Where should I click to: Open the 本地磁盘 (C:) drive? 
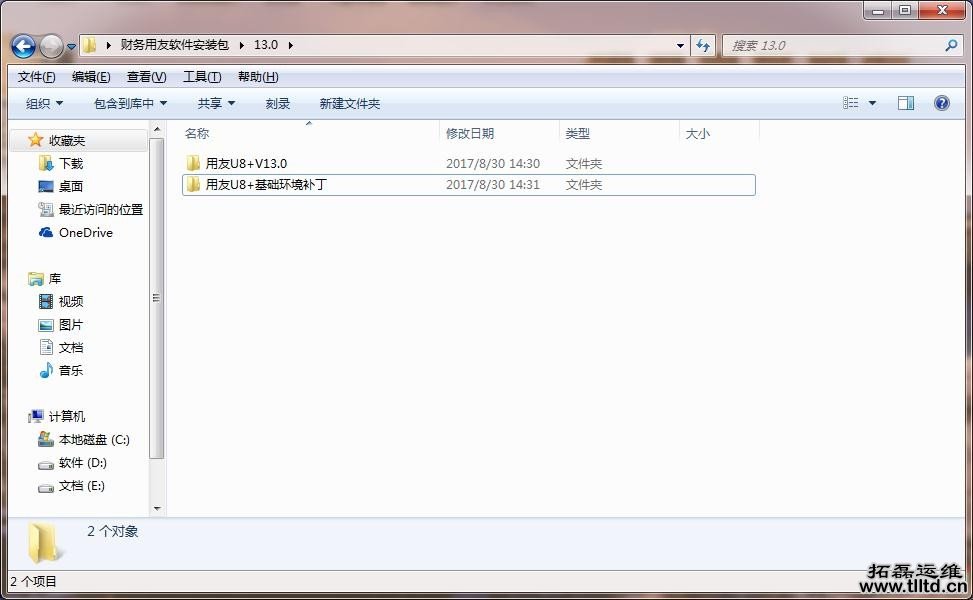tap(83, 439)
